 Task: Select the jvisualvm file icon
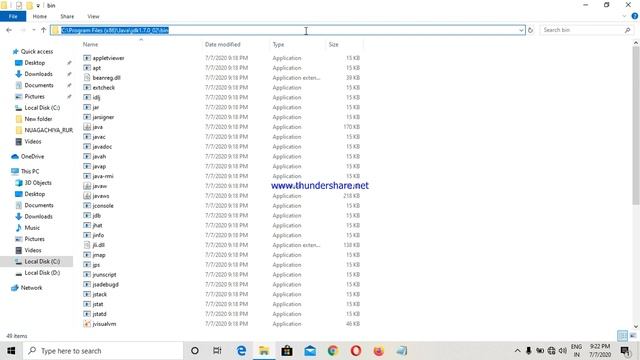point(87,324)
